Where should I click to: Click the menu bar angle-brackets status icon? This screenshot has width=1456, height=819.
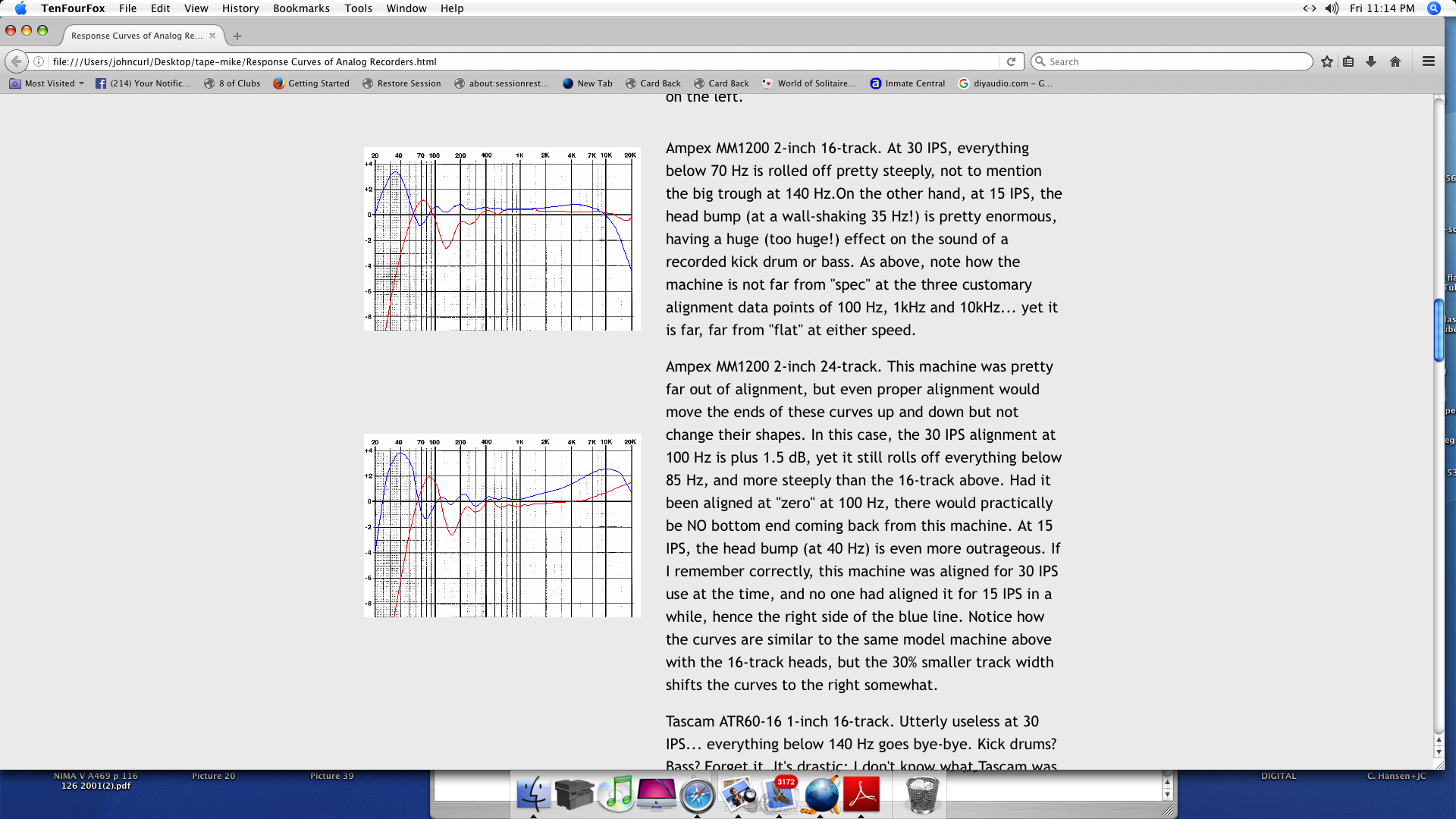click(1310, 8)
